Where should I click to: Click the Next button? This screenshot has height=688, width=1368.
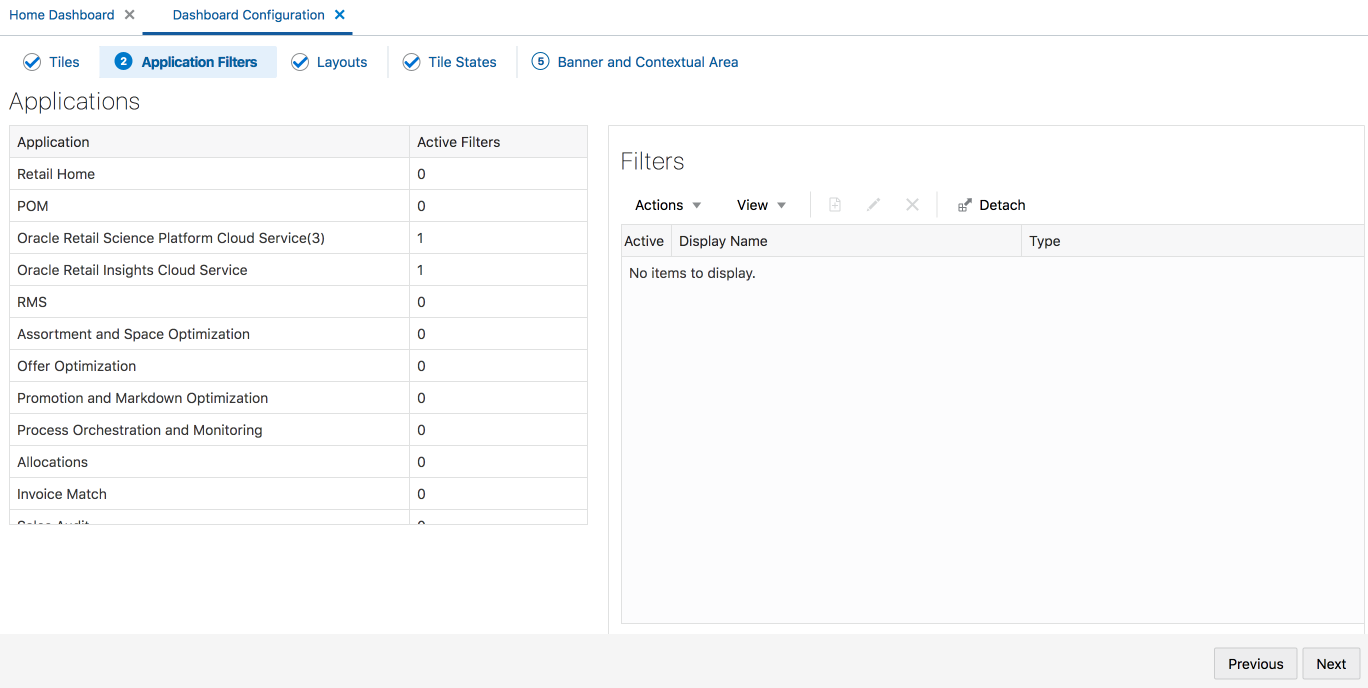[1331, 663]
